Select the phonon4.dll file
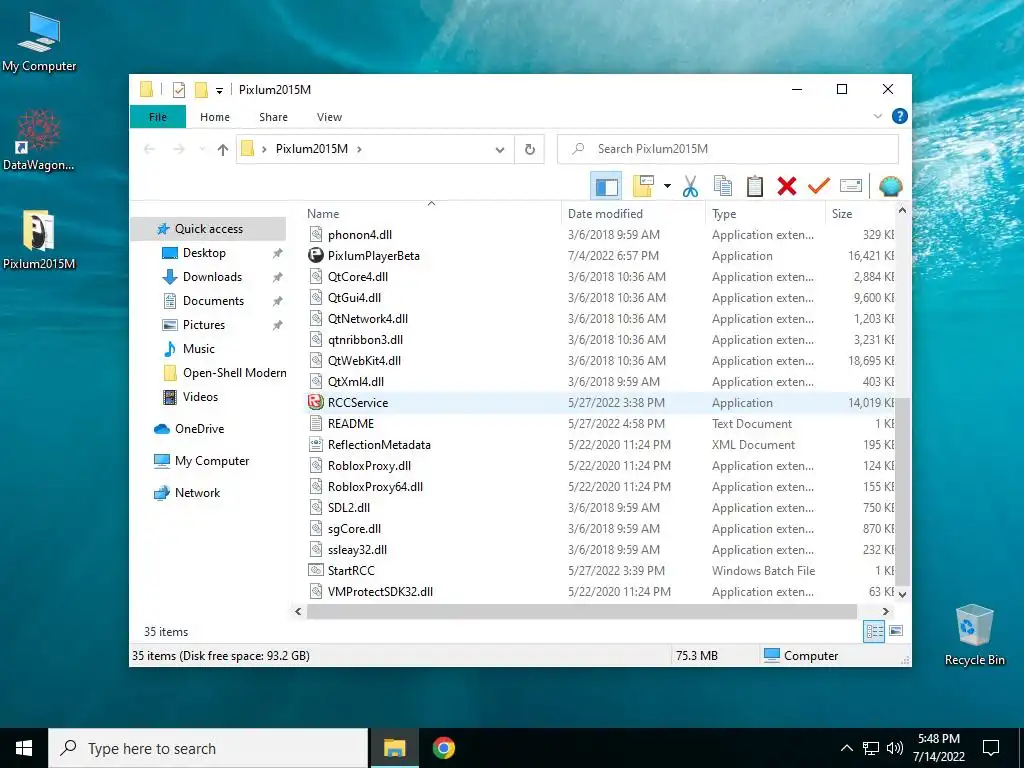The image size is (1024, 768). point(359,235)
